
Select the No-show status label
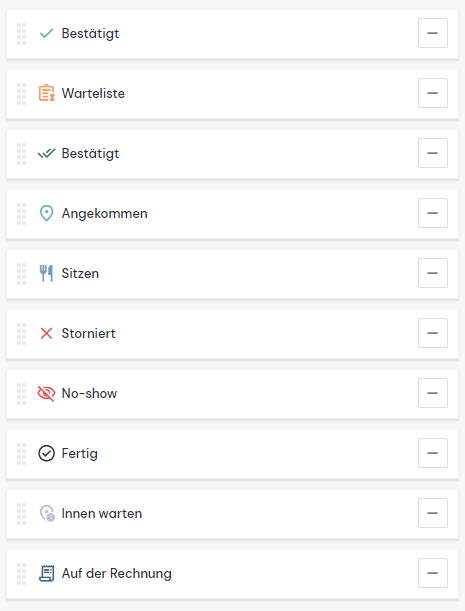click(x=89, y=393)
